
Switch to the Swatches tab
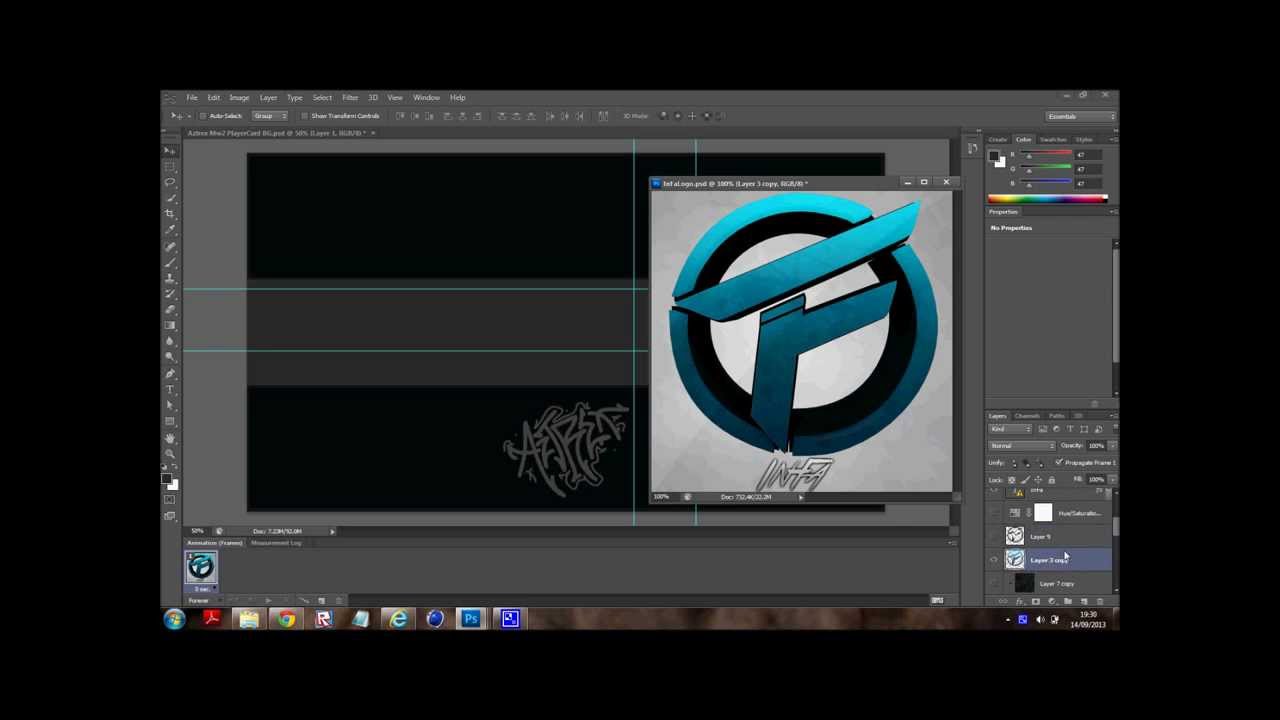[1053, 139]
